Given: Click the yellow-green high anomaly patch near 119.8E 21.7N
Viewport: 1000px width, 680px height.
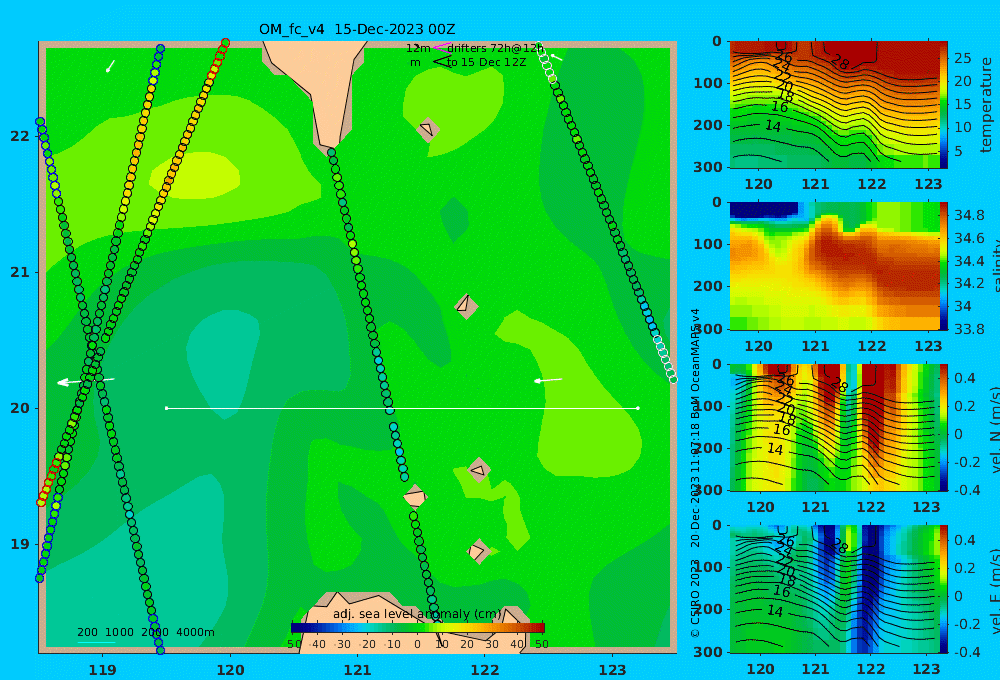Looking at the screenshot, I should coord(195,175).
